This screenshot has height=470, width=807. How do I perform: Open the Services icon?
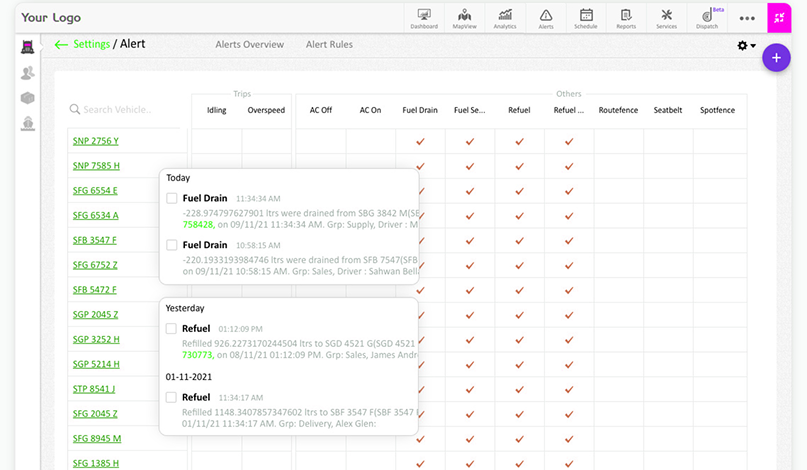[x=667, y=17]
